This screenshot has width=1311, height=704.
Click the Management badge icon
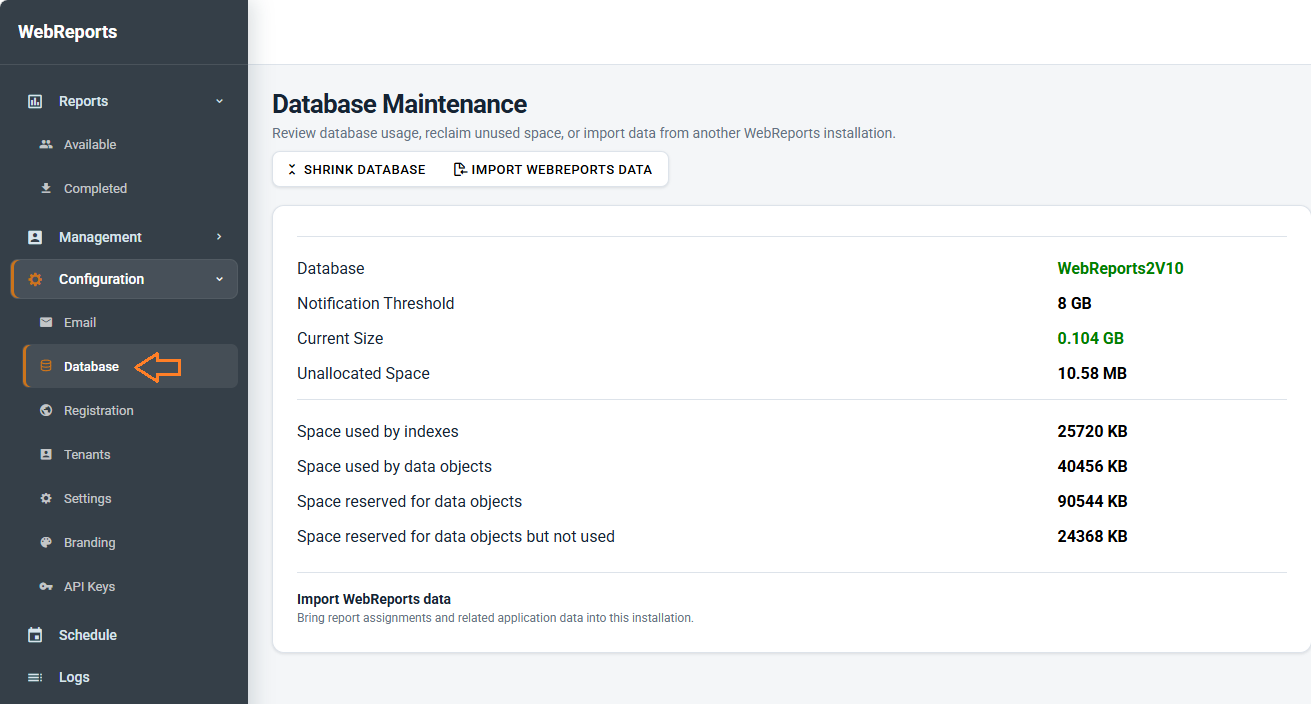pyautogui.click(x=35, y=237)
